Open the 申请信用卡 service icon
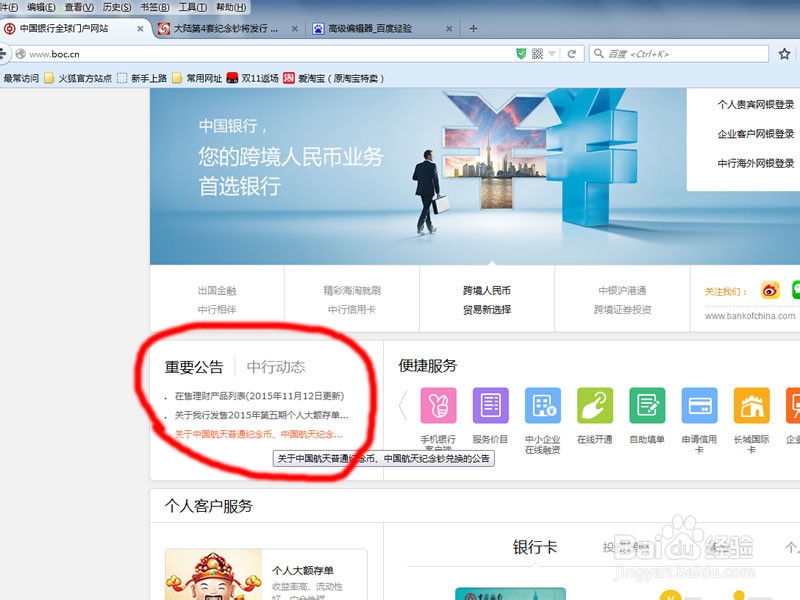The height and width of the screenshot is (600, 800). point(699,405)
